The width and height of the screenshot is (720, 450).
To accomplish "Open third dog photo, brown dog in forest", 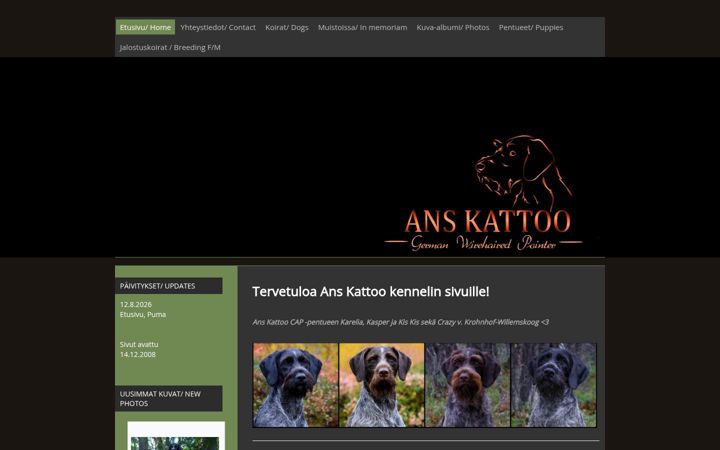I will 467,385.
